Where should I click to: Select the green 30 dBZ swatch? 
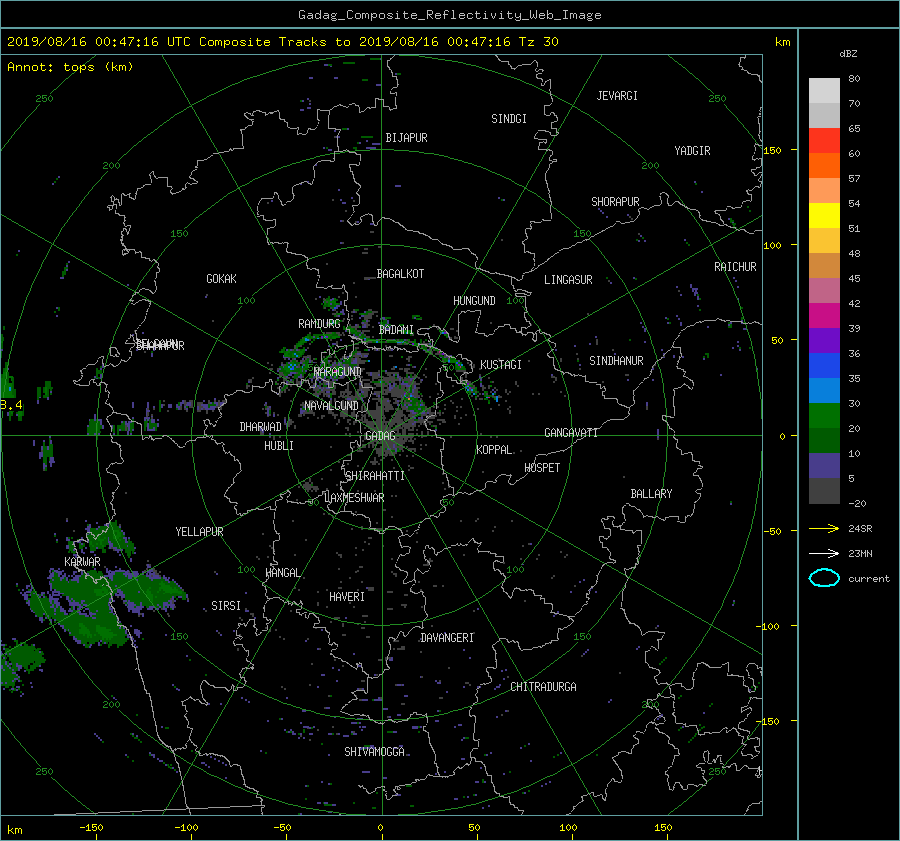pyautogui.click(x=824, y=415)
